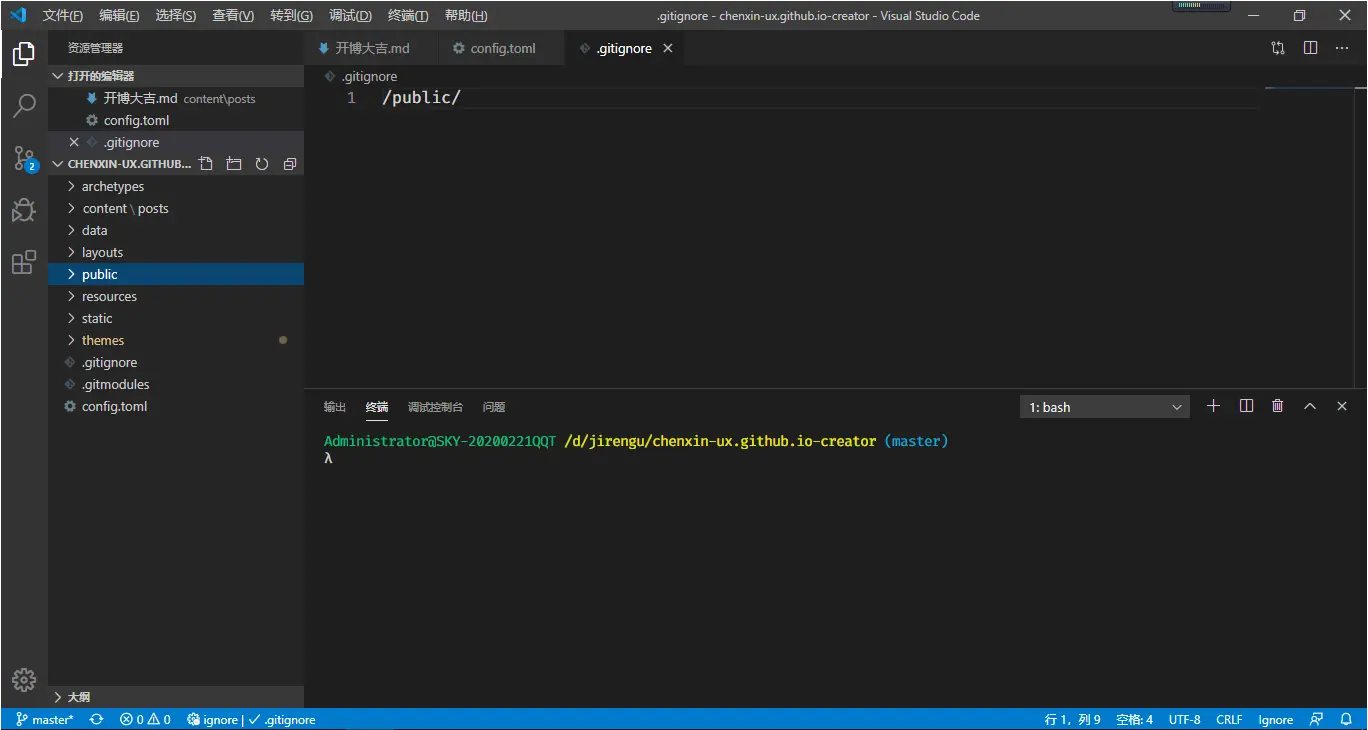Change end-of-line sequence CRLF
Viewport: 1368px width, 730px height.
point(1229,719)
